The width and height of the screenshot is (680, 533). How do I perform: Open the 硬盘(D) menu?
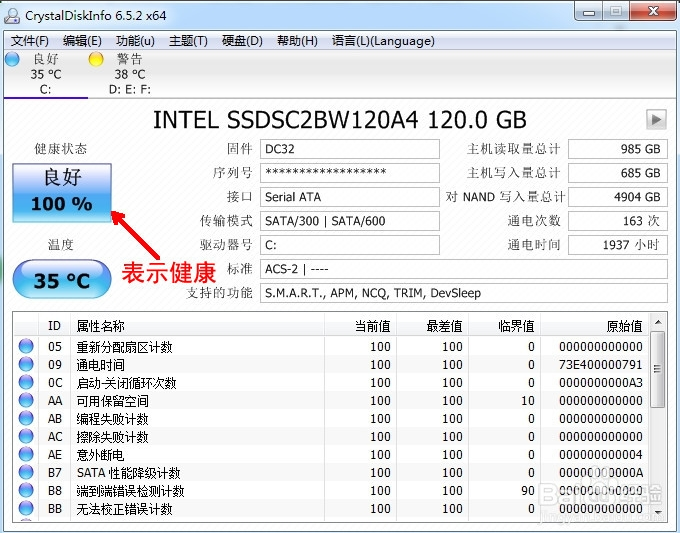pyautogui.click(x=242, y=41)
